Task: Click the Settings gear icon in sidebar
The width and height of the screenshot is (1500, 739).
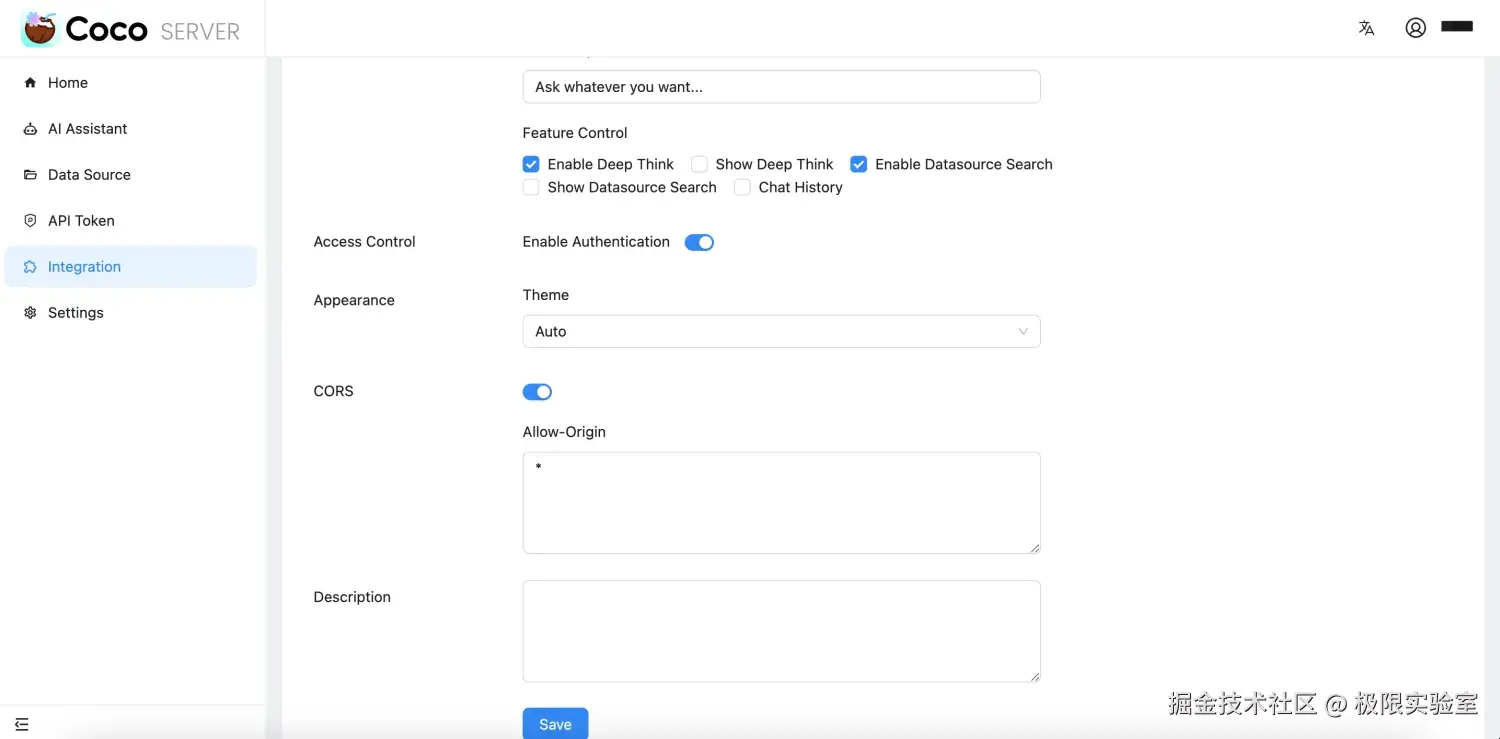Action: coord(30,313)
